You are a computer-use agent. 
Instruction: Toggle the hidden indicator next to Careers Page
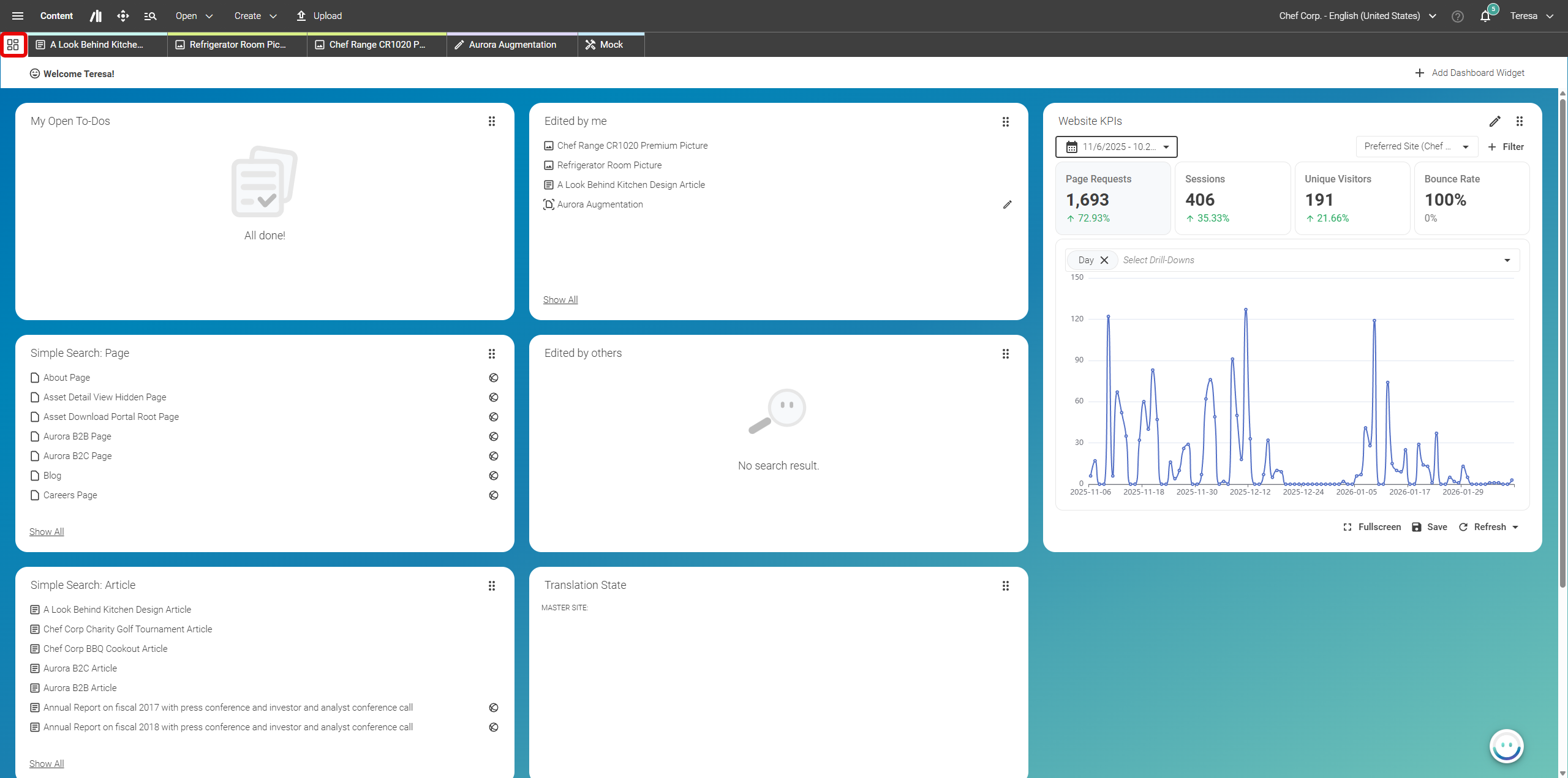[494, 495]
